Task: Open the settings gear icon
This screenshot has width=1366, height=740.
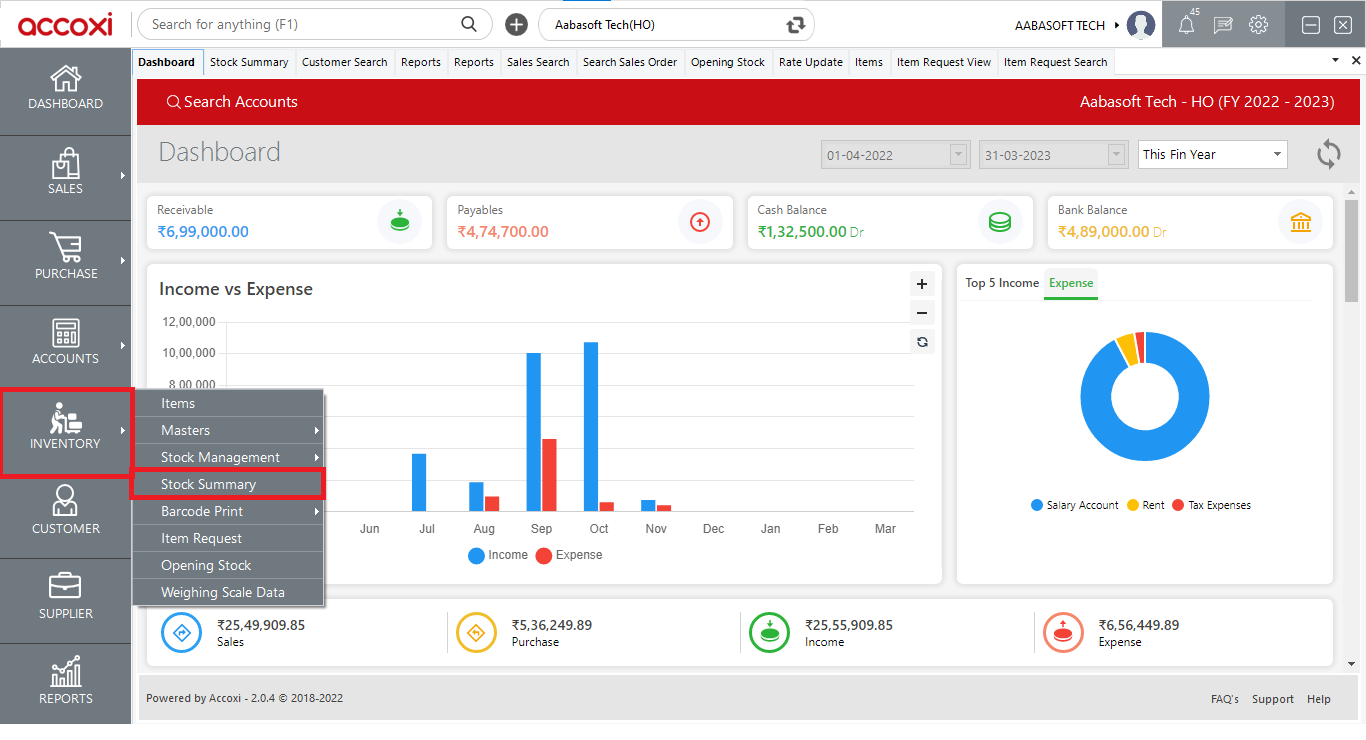Action: pyautogui.click(x=1259, y=25)
